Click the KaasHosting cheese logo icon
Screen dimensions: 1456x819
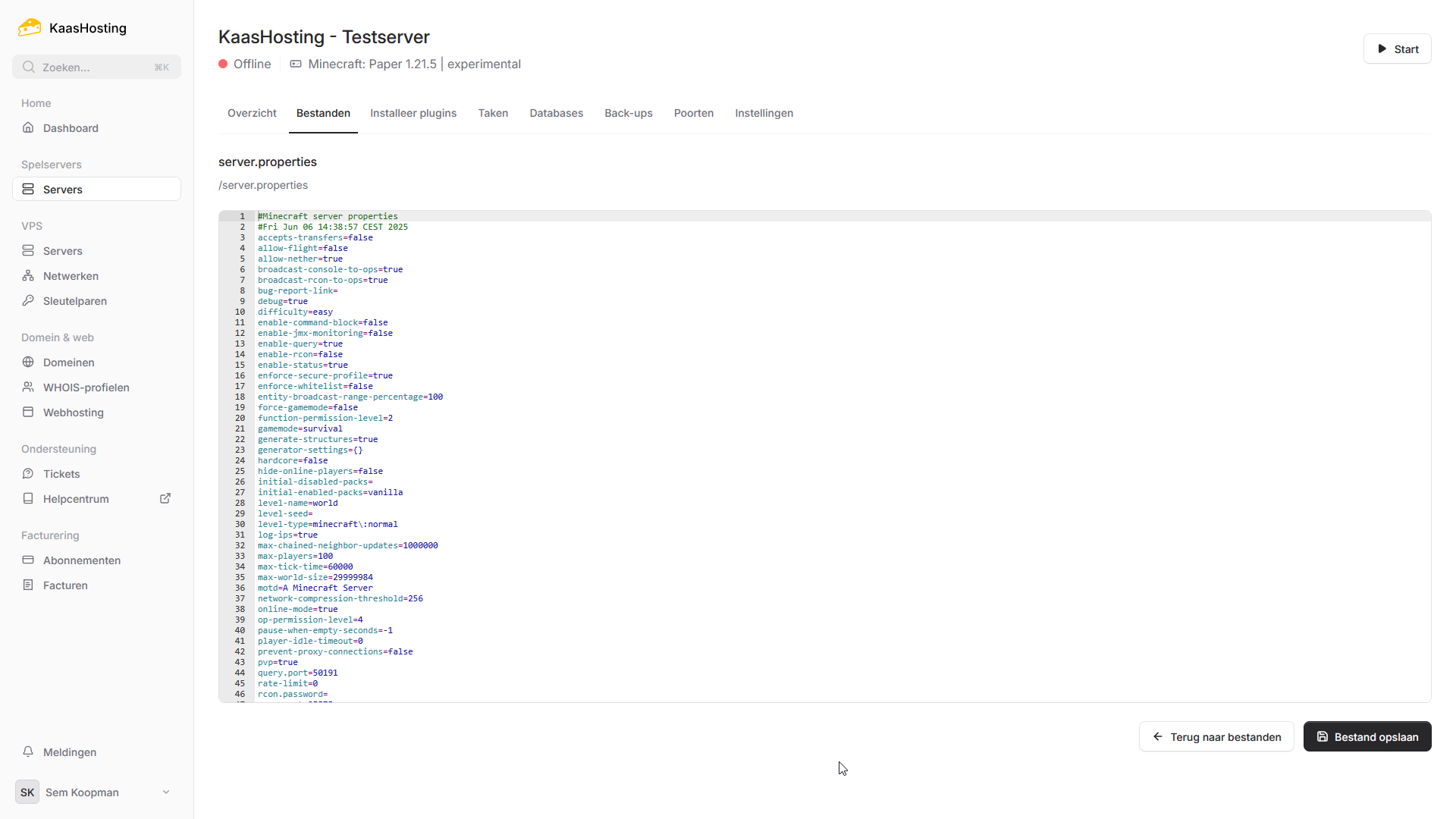(x=30, y=27)
